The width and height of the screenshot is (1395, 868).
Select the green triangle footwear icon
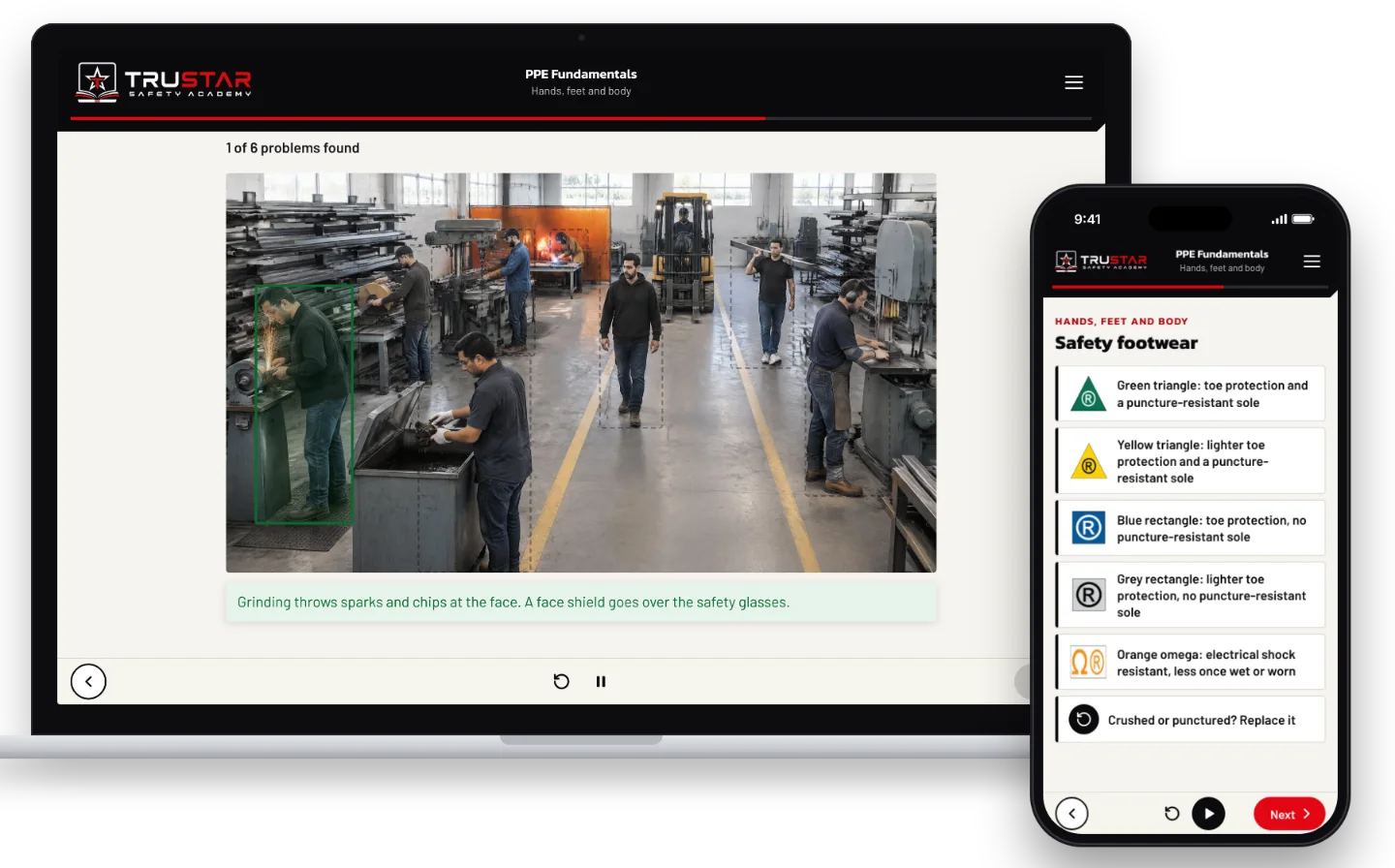[x=1089, y=394]
